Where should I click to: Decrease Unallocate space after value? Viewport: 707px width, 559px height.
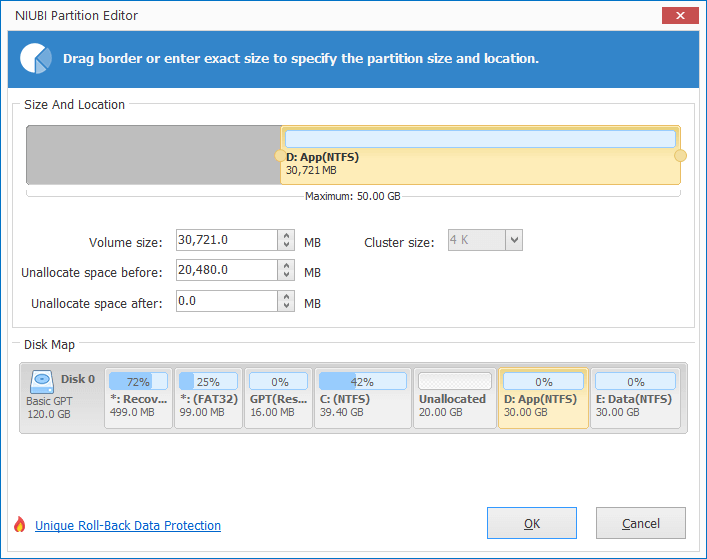(x=286, y=306)
